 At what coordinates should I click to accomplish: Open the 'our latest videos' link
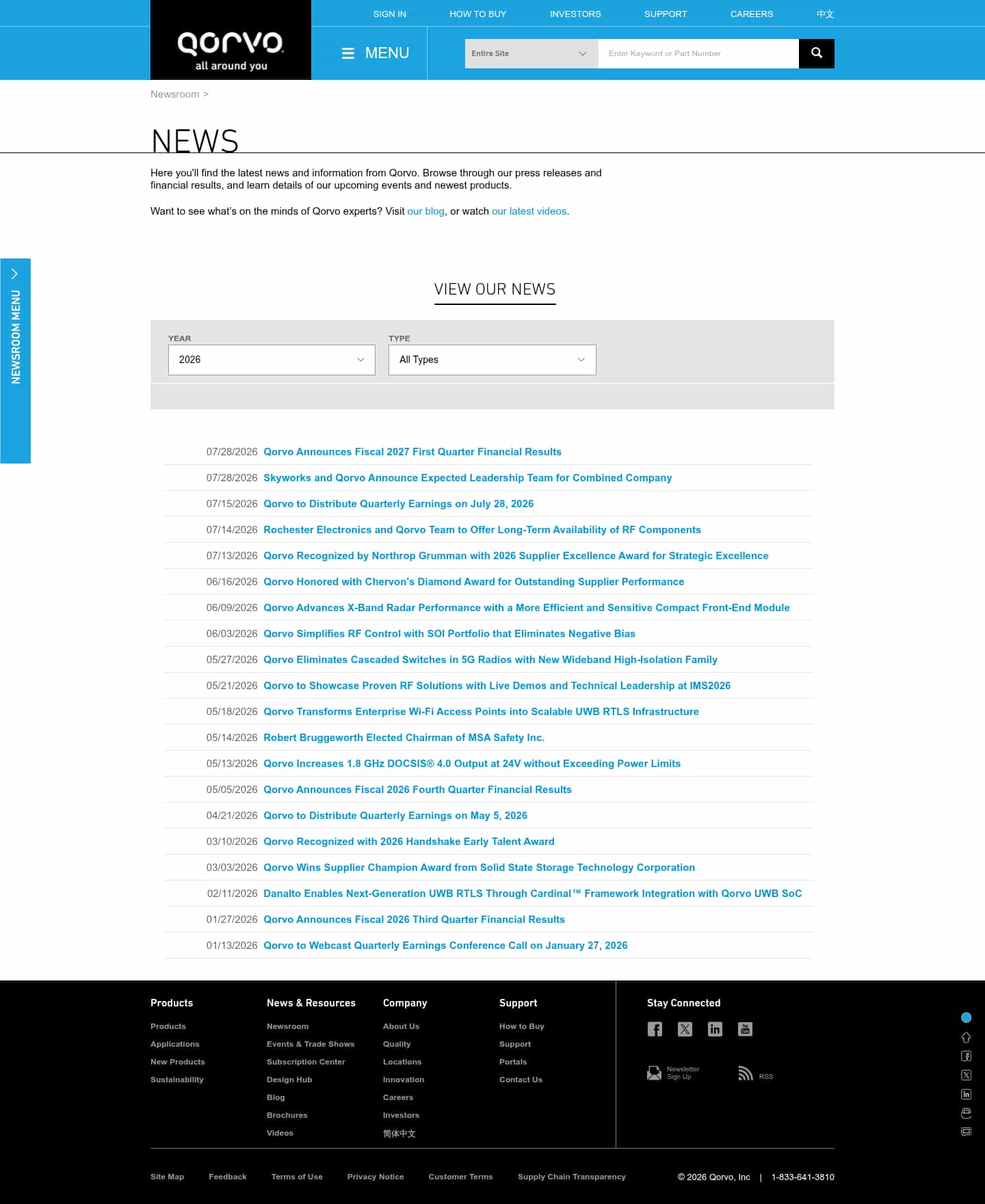529,211
